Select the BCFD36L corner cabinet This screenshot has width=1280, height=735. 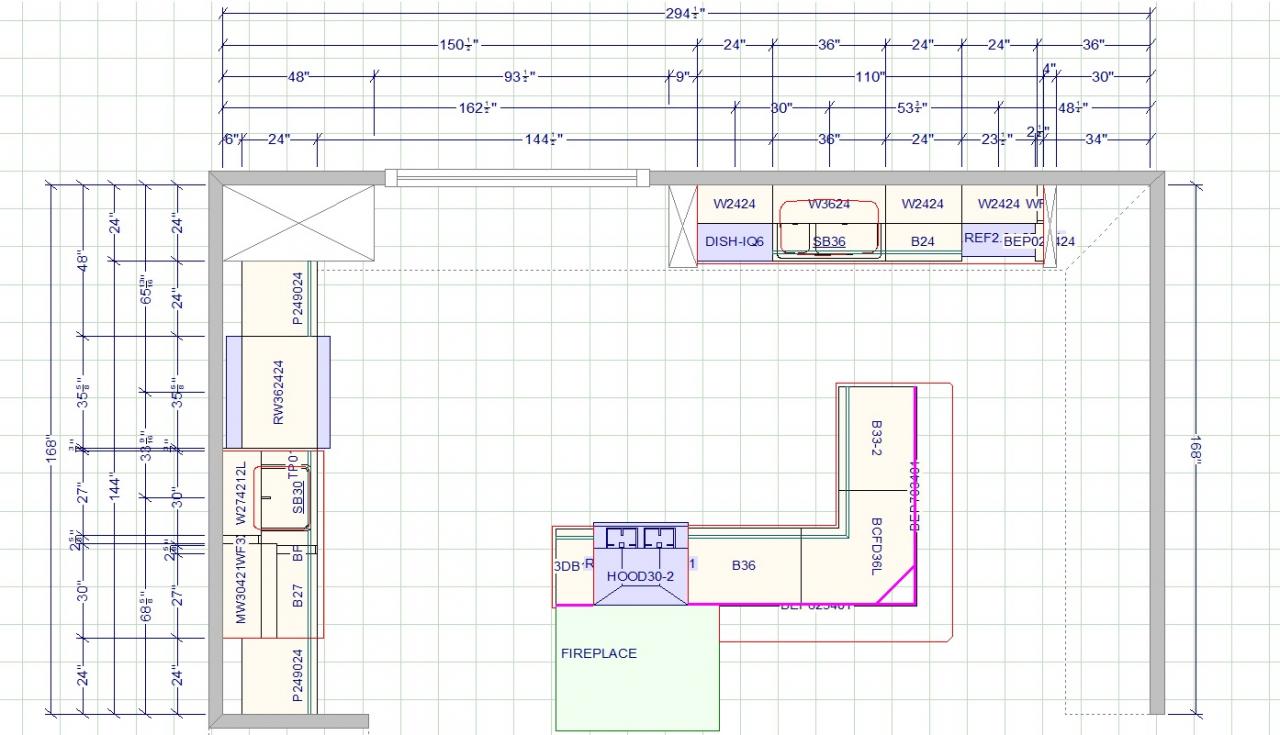pos(874,545)
